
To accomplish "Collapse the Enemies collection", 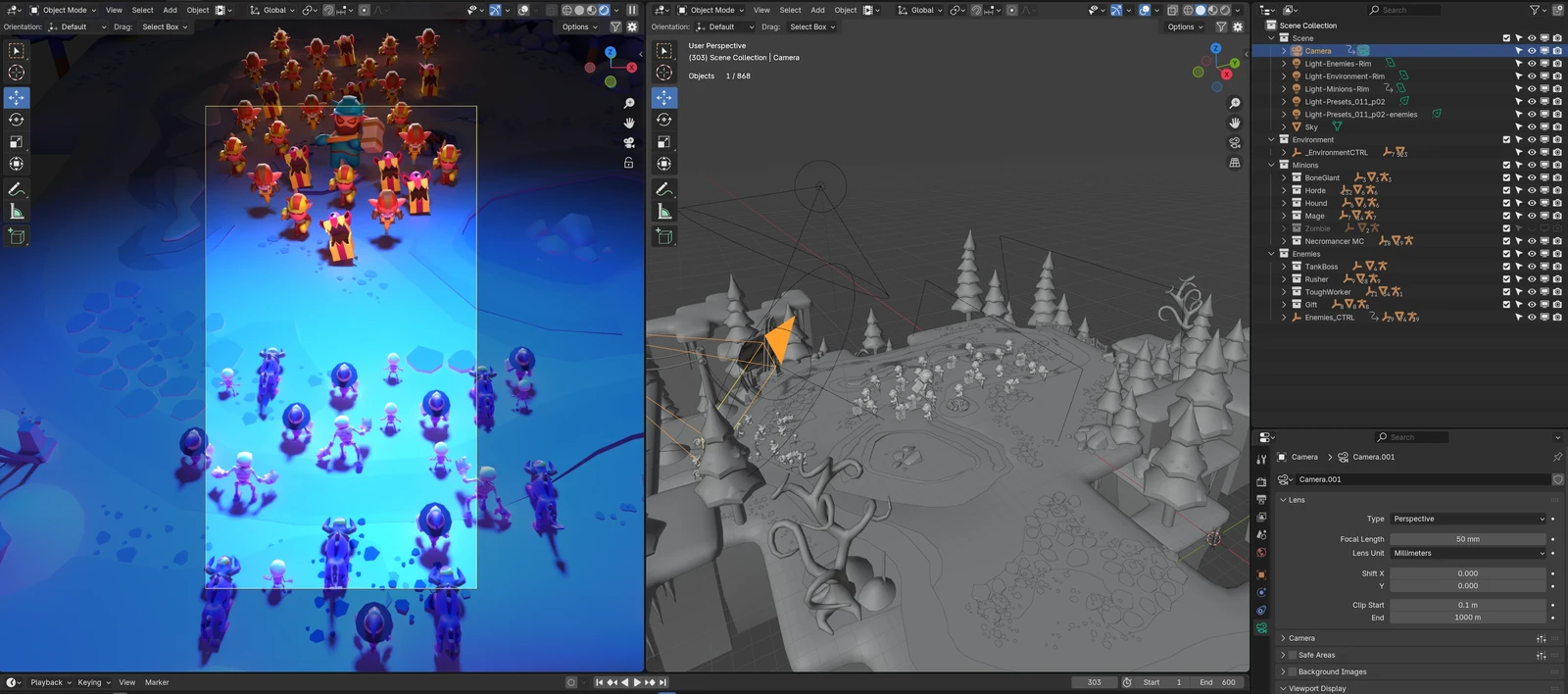I will click(x=1271, y=254).
